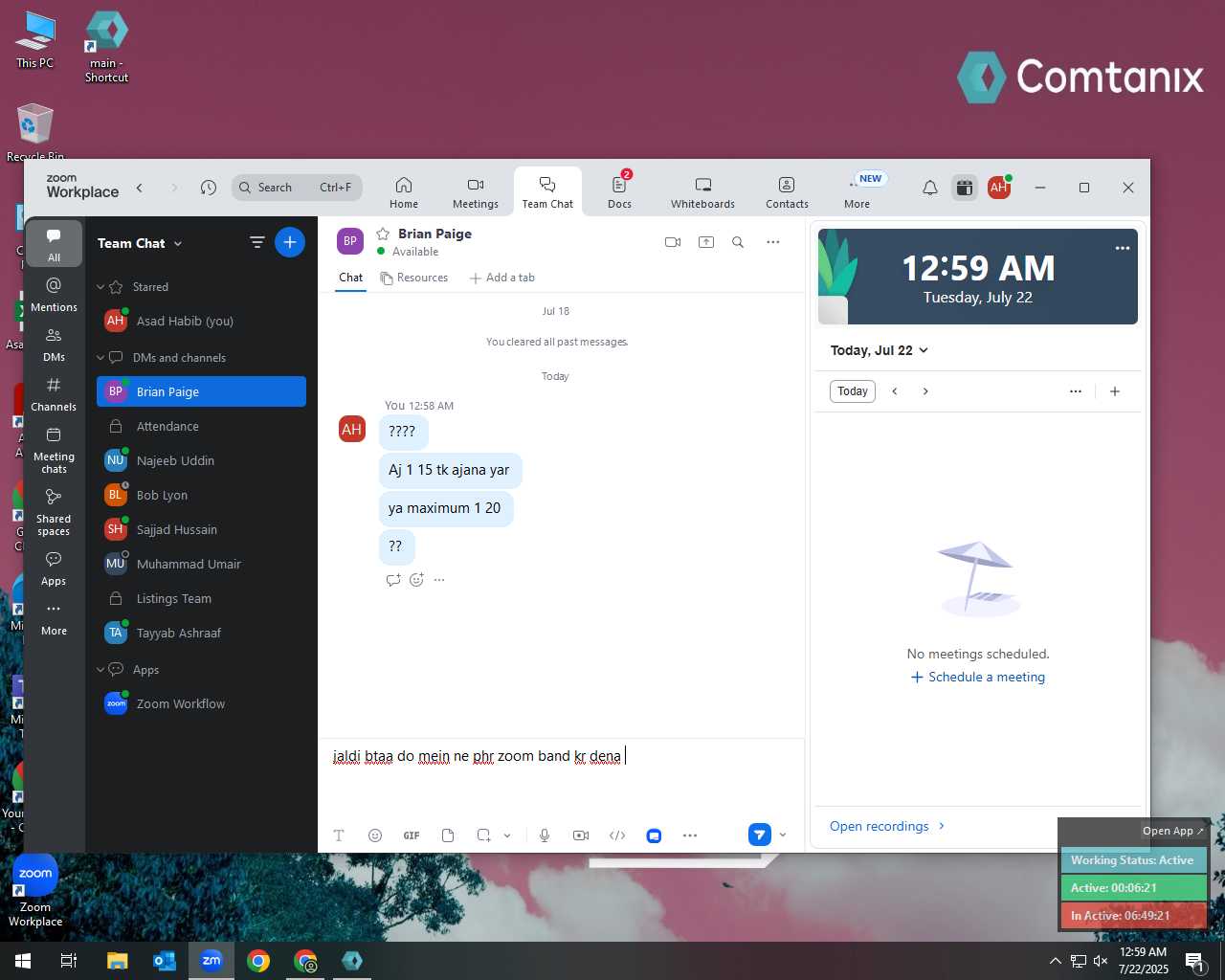This screenshot has width=1225, height=980.
Task: Click the notifications bell icon
Action: click(x=929, y=188)
